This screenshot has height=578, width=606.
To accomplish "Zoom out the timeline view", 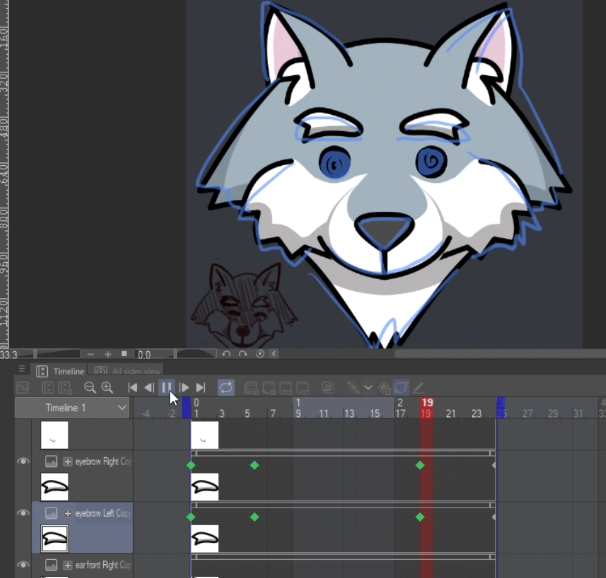I will 89,387.
